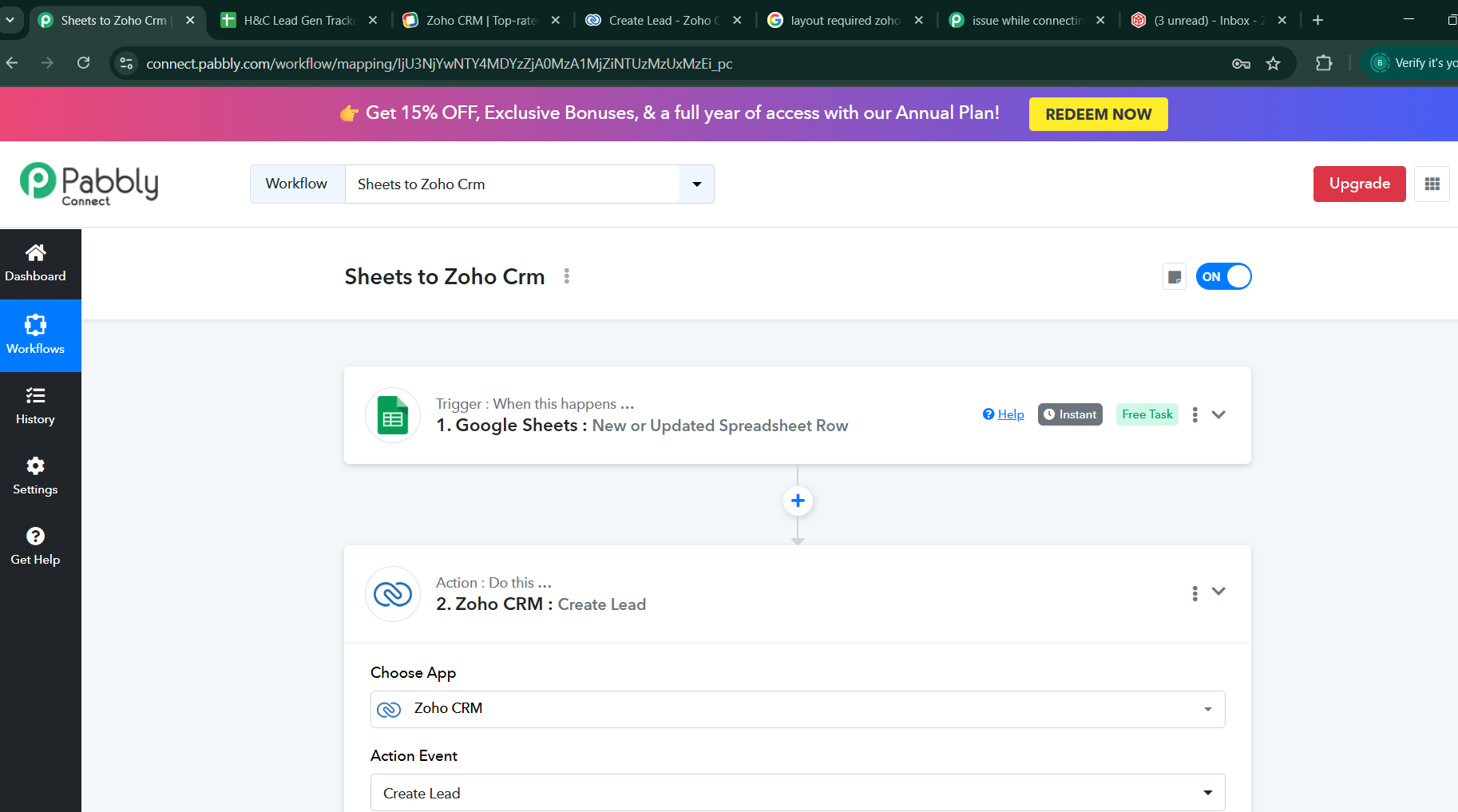Expand the Google Sheets trigger chevron

[x=1218, y=414]
